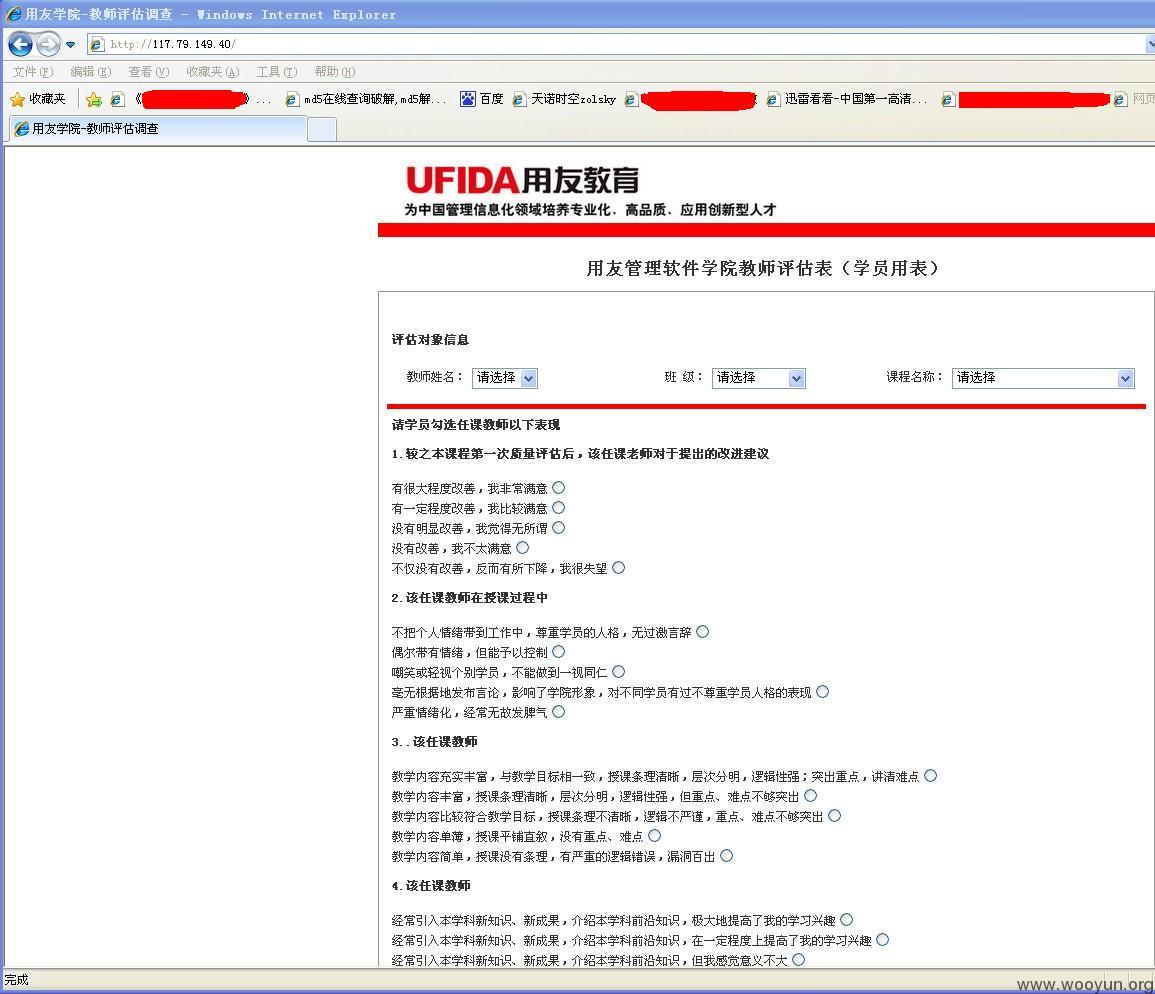This screenshot has width=1155, height=994.
Task: Select radio 但我感觉意义不大
Action: pyautogui.click(x=798, y=959)
